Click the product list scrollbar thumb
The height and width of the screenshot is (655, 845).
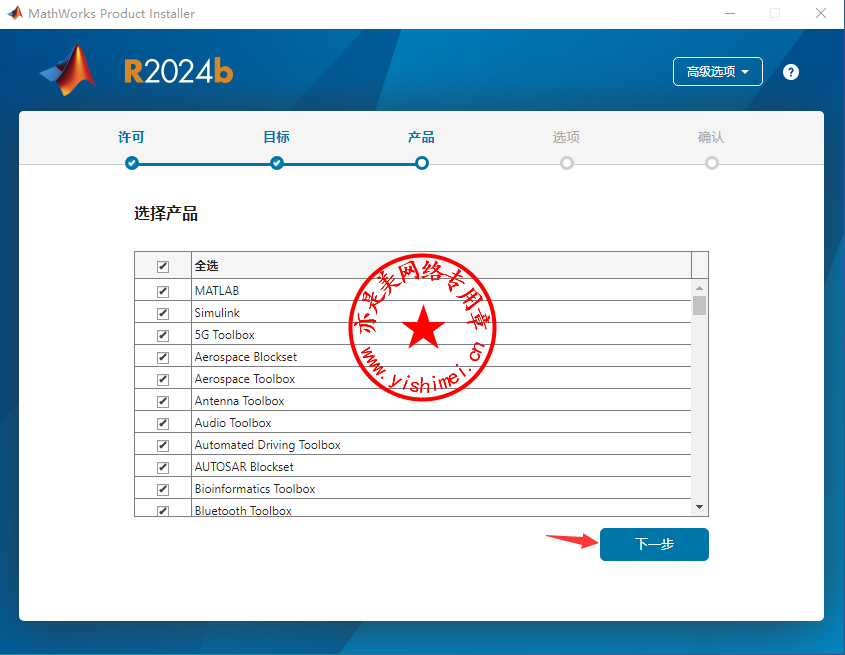click(x=699, y=305)
